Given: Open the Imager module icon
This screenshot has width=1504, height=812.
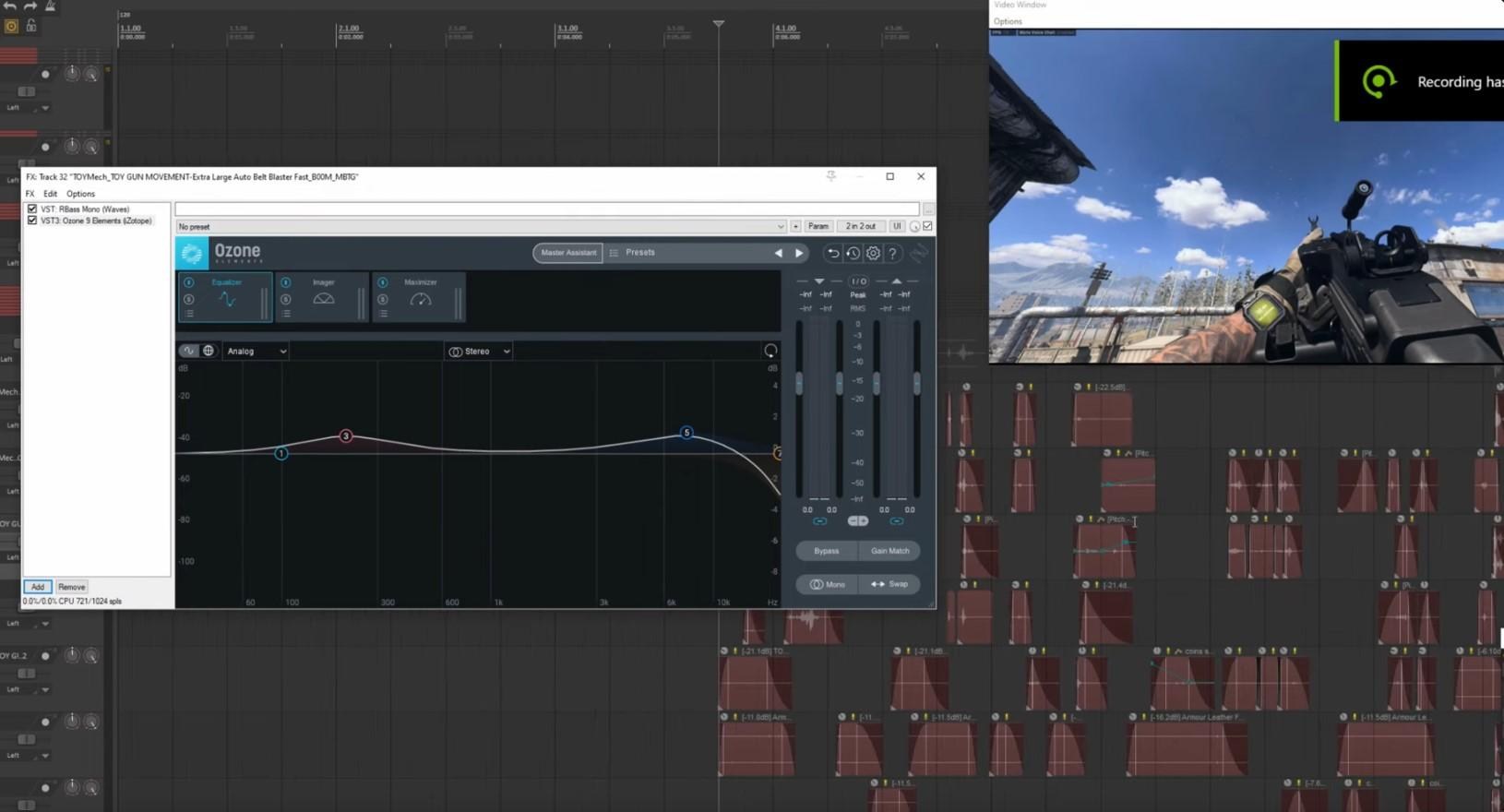Looking at the screenshot, I should point(324,299).
